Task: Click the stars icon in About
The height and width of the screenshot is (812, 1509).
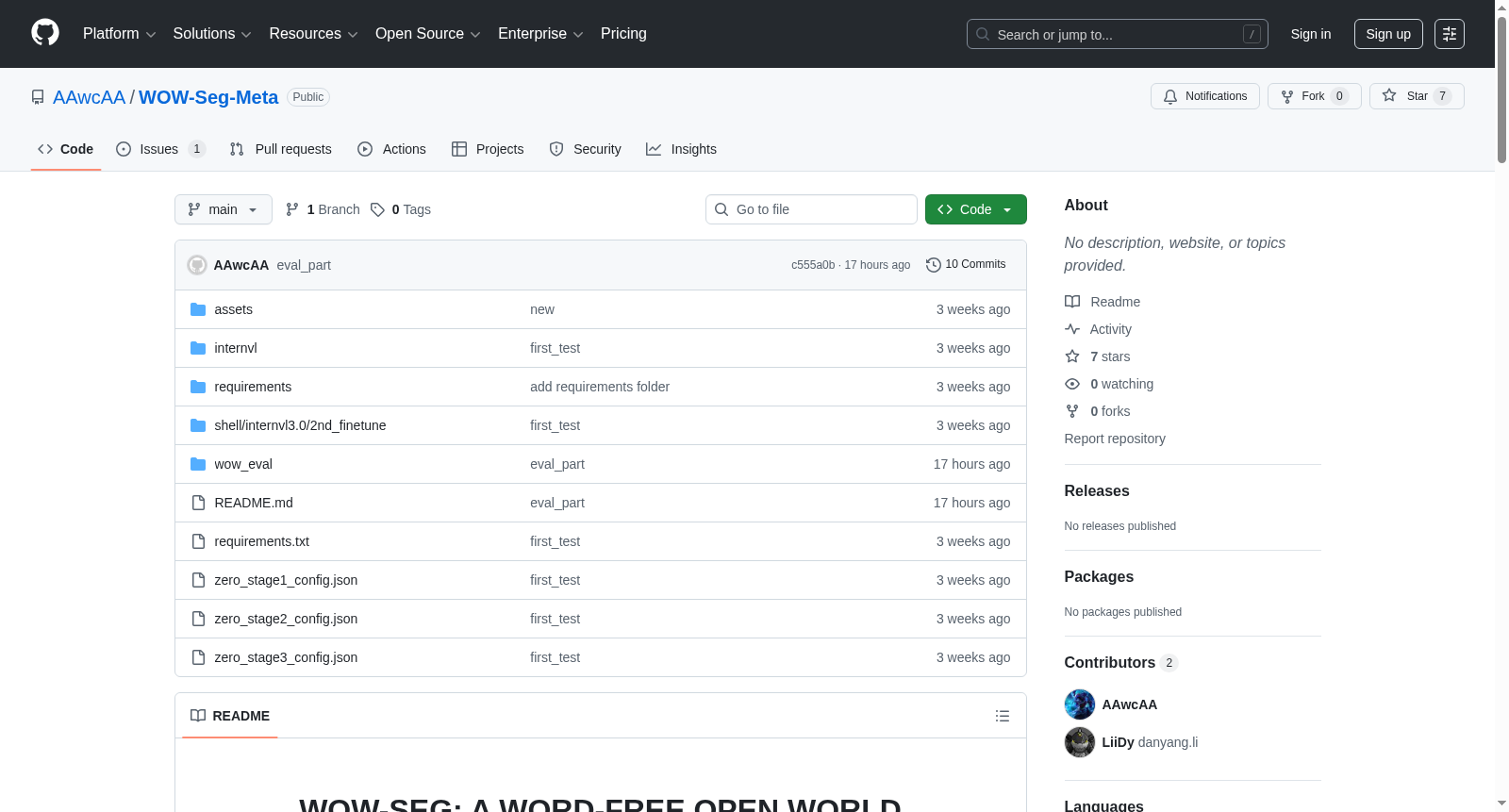Action: 1072,356
